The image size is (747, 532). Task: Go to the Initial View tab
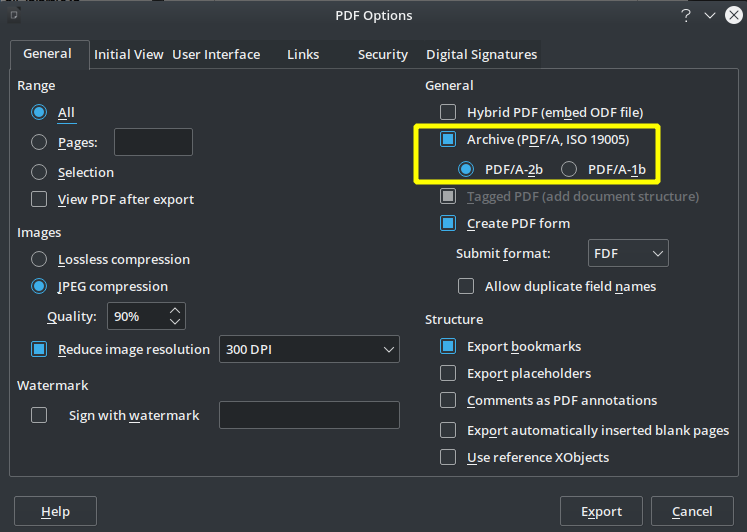click(128, 55)
